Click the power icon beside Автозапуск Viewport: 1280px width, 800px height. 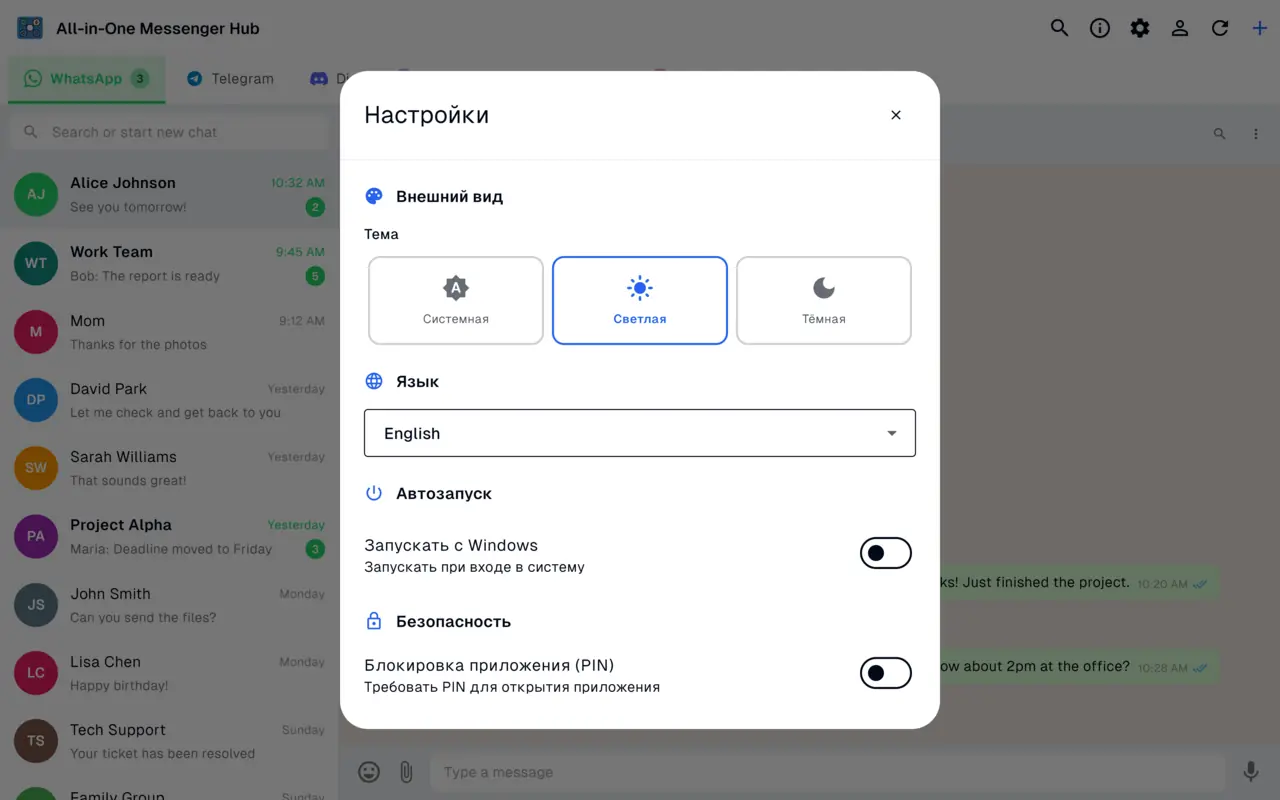(374, 493)
